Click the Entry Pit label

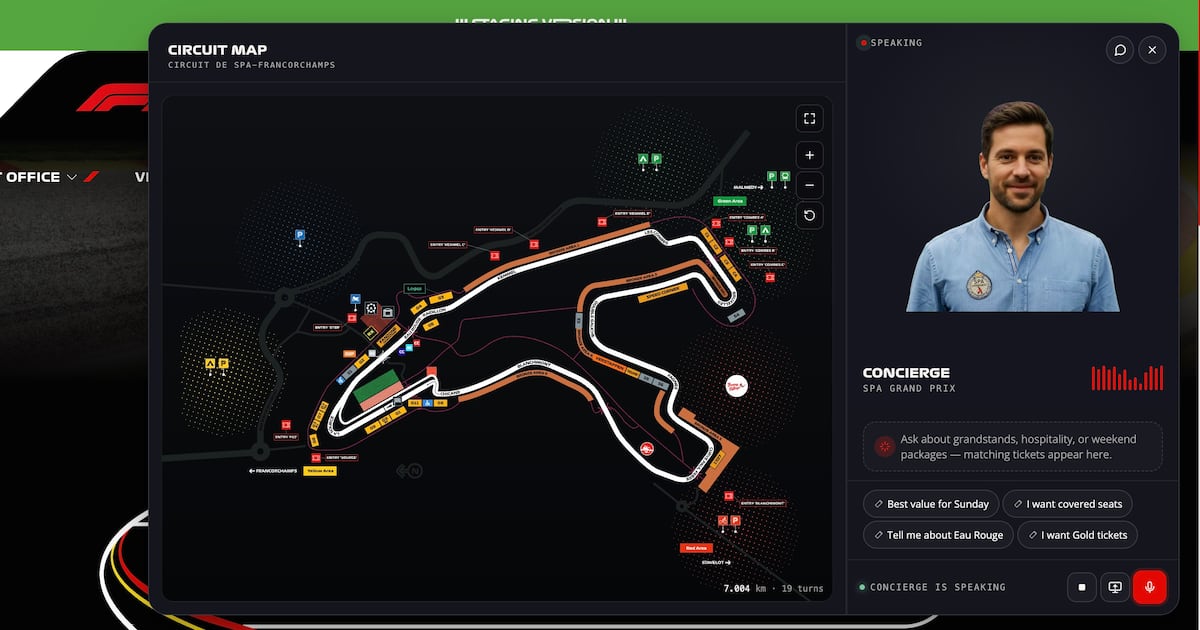[286, 437]
